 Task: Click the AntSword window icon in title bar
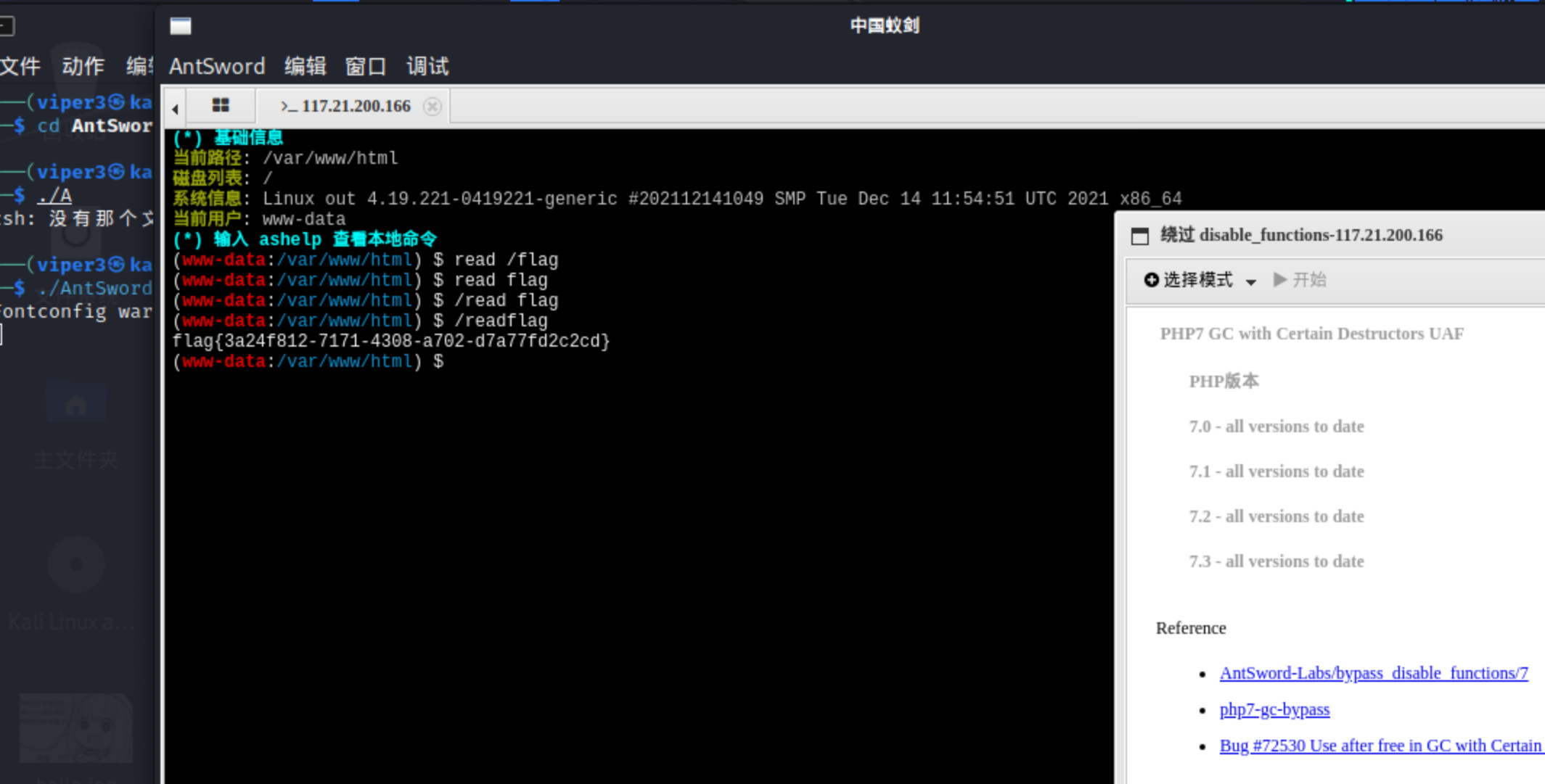(181, 26)
